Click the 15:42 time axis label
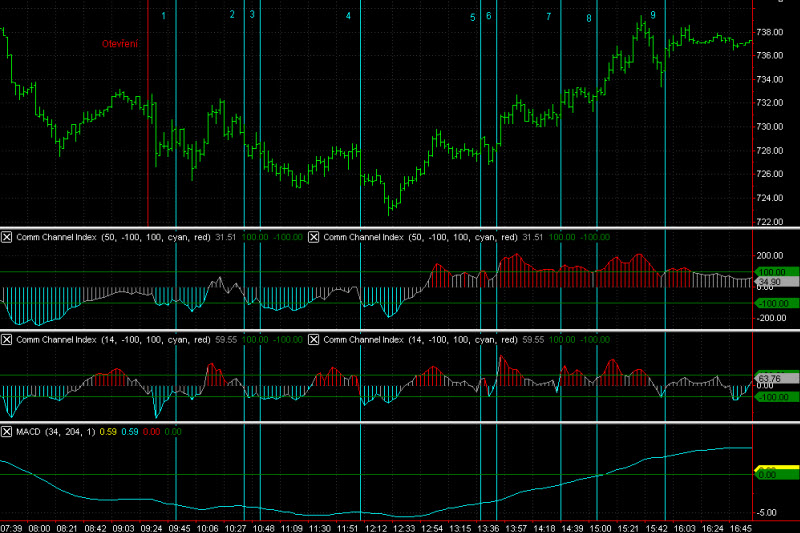Image resolution: width=800 pixels, height=533 pixels. coord(657,528)
